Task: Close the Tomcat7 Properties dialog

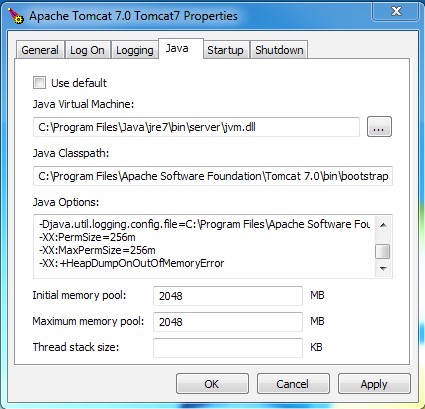Action: pos(396,11)
